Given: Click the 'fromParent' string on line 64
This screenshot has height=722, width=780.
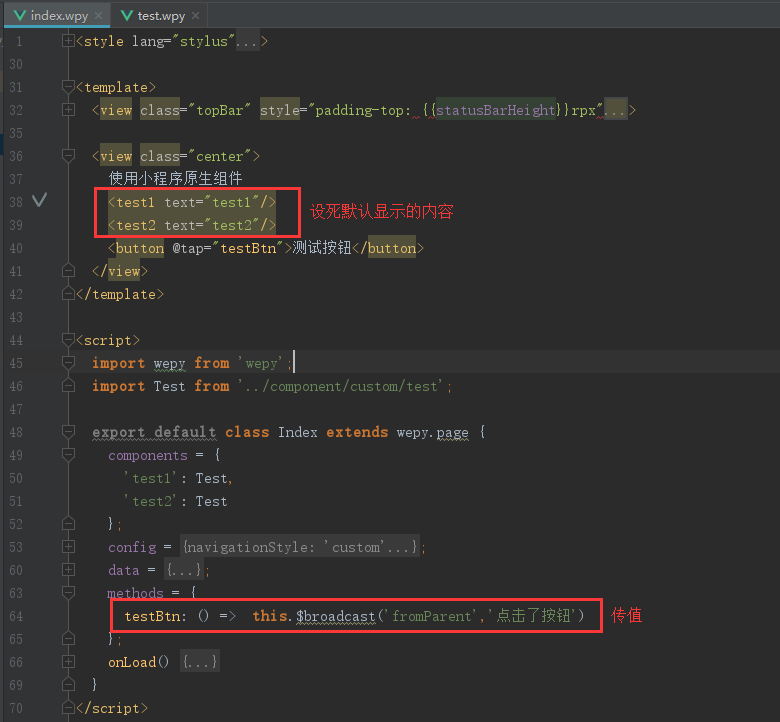Looking at the screenshot, I should pyautogui.click(x=431, y=616).
